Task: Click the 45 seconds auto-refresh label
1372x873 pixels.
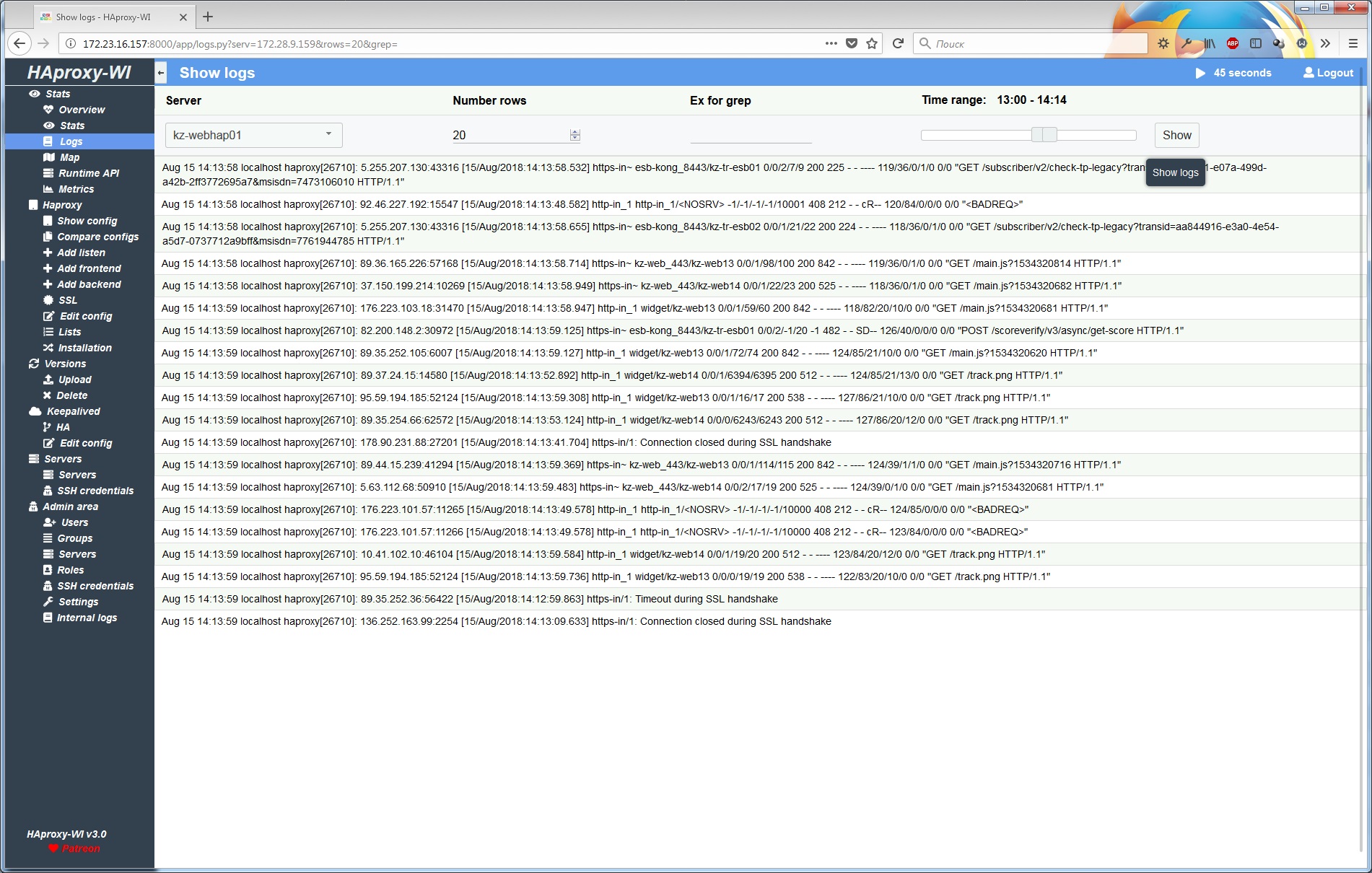Action: (1242, 73)
